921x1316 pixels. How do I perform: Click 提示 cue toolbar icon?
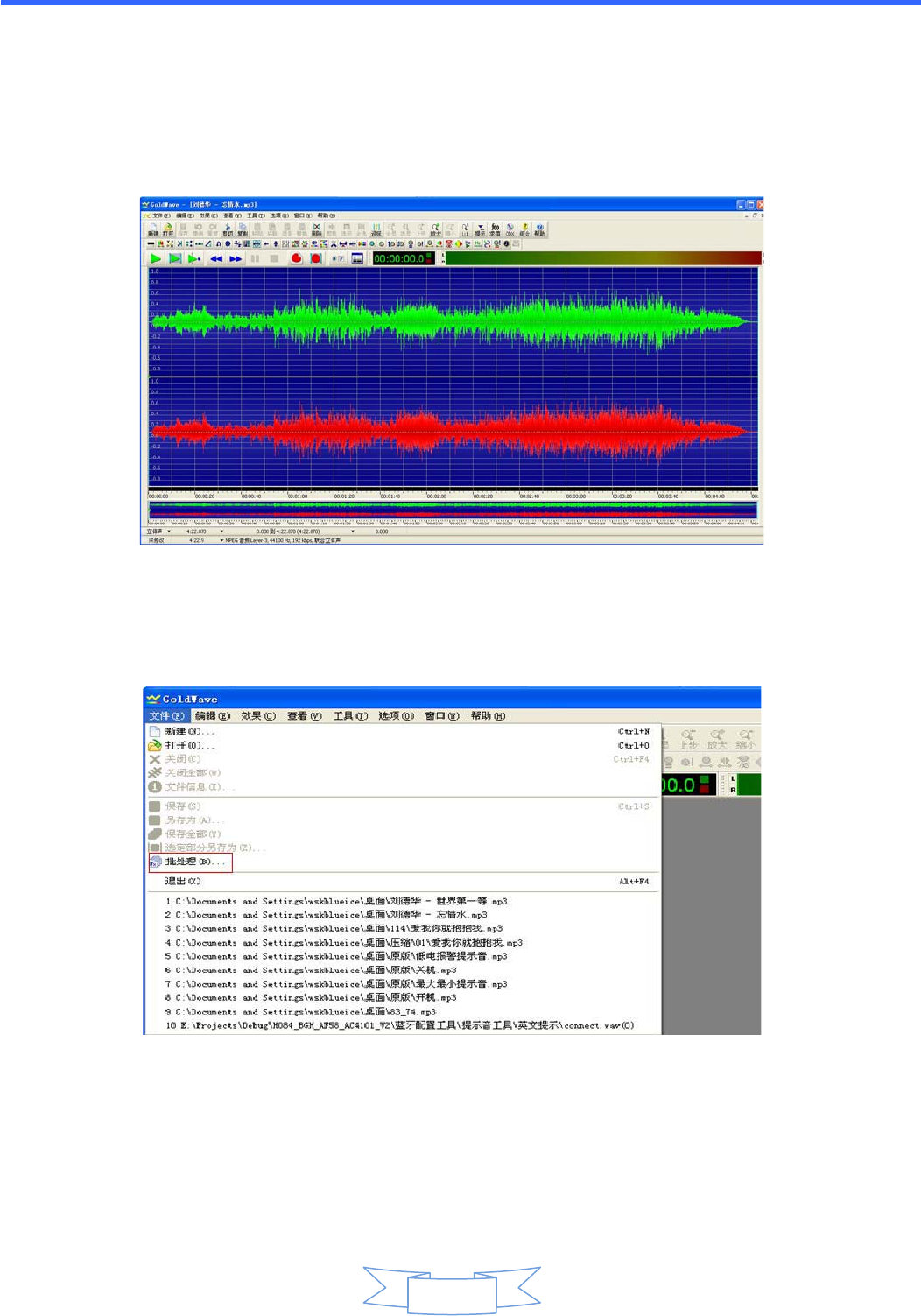pos(480,229)
